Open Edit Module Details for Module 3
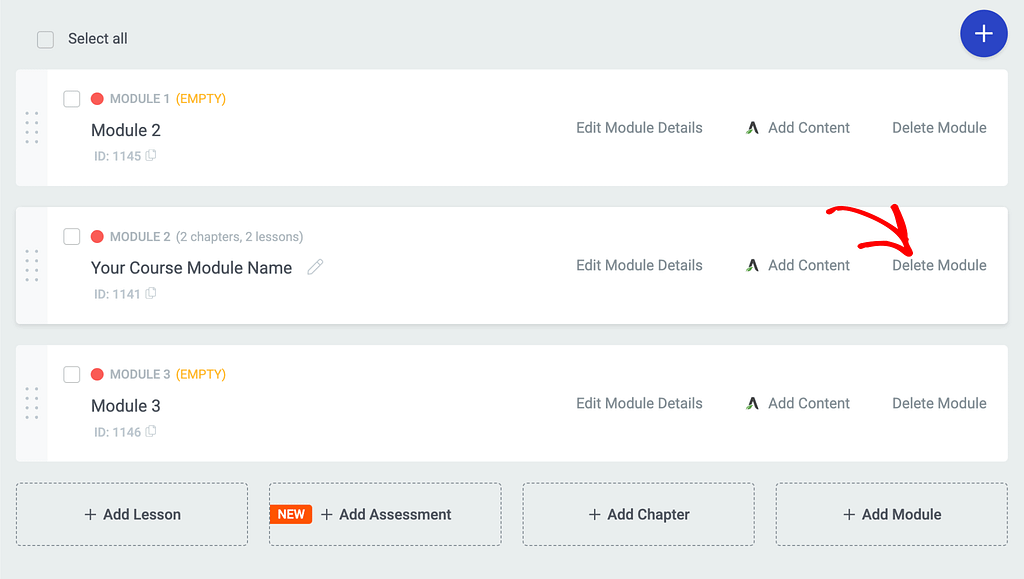Viewport: 1024px width, 579px height. pyautogui.click(x=639, y=403)
